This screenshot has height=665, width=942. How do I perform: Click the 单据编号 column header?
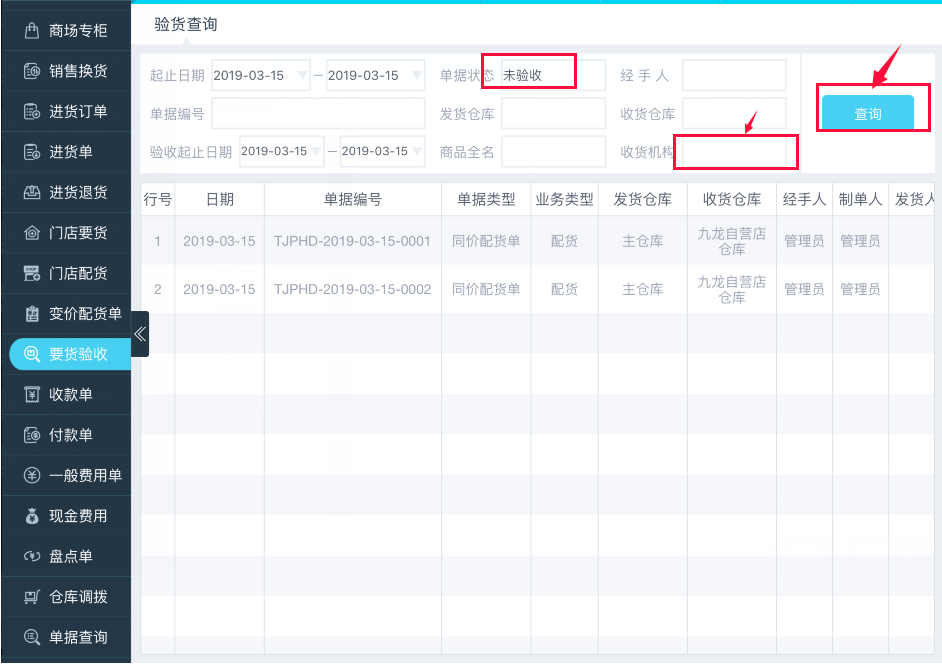click(353, 199)
